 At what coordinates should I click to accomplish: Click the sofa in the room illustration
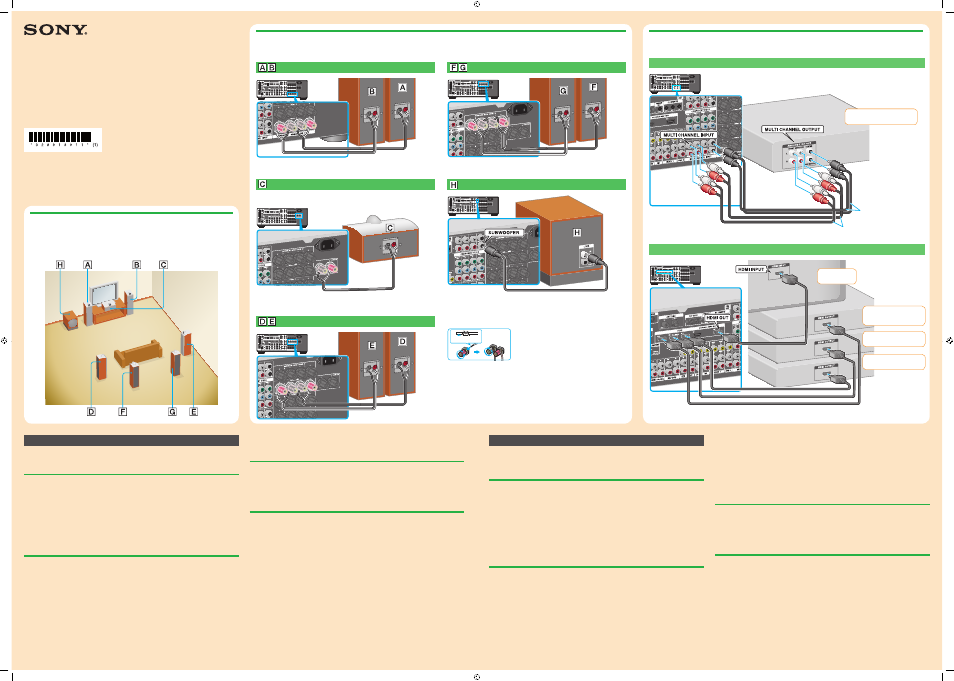pos(138,353)
